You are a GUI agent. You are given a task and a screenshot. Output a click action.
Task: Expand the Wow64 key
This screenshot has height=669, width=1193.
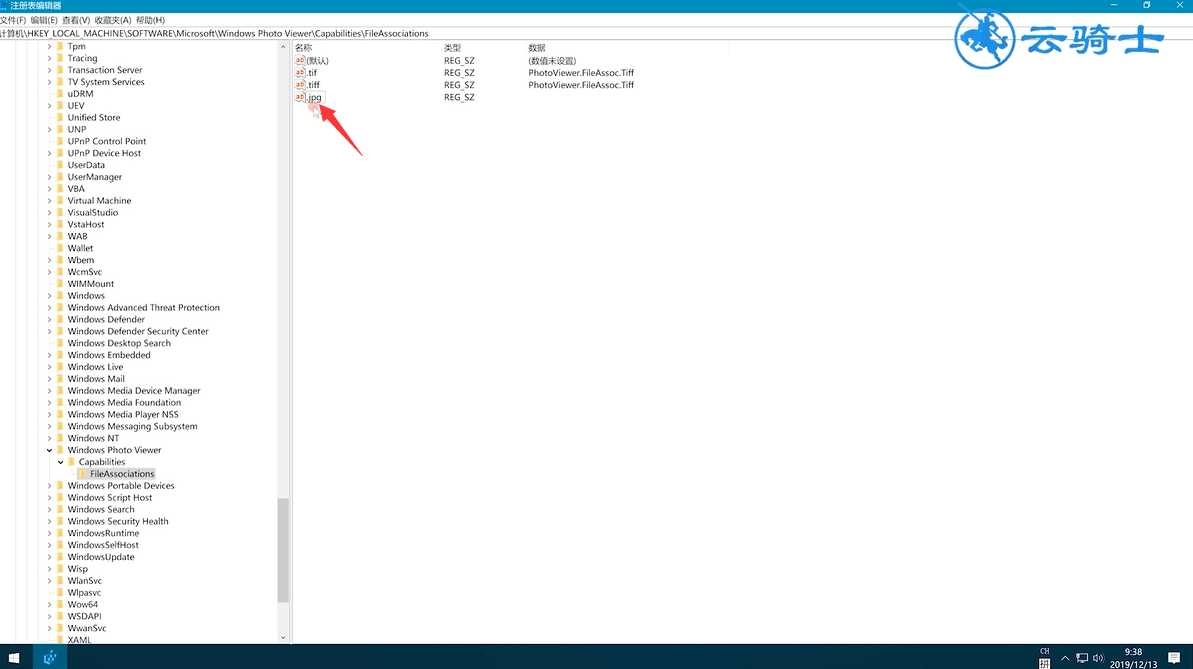[49, 604]
